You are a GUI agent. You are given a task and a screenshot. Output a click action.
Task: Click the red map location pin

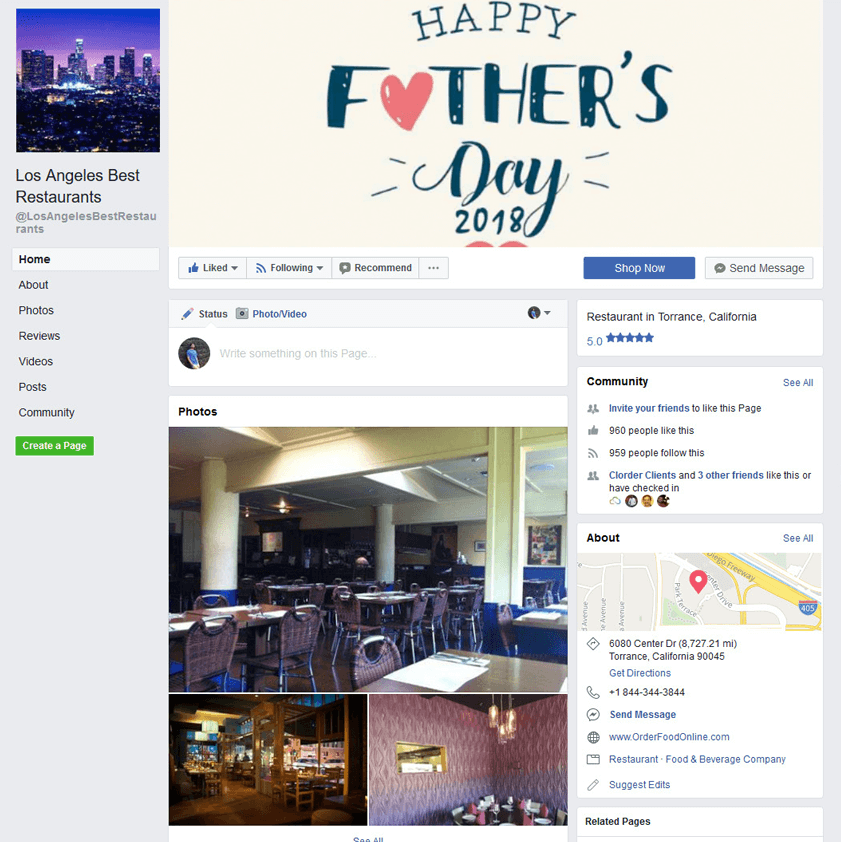[698, 582]
